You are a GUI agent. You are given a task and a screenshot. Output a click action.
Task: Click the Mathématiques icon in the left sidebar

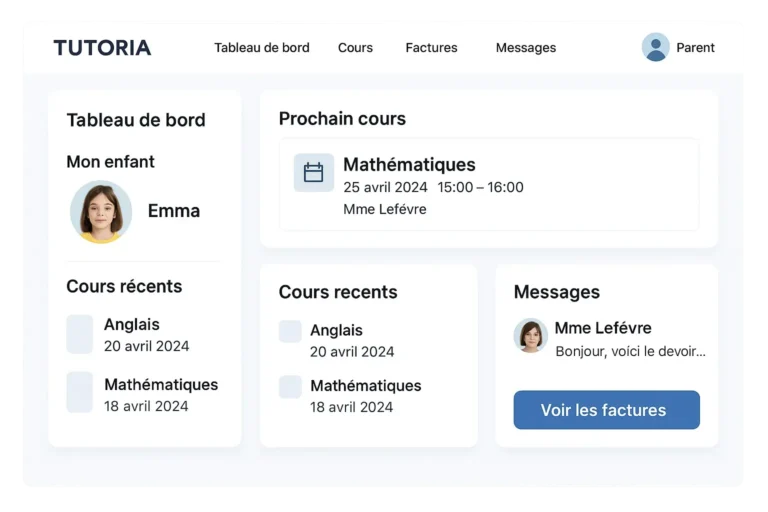pos(79,392)
